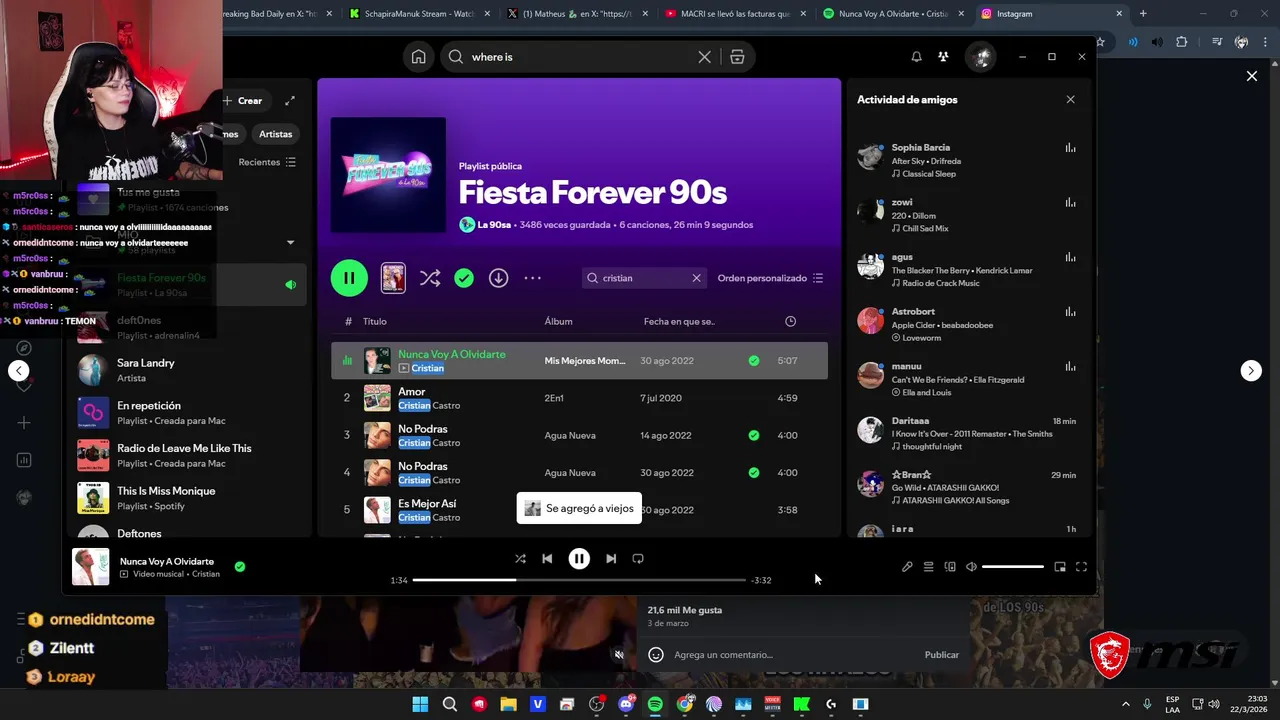The height and width of the screenshot is (720, 1280).
Task: Expand library panel with arrows icon
Action: pyautogui.click(x=290, y=100)
